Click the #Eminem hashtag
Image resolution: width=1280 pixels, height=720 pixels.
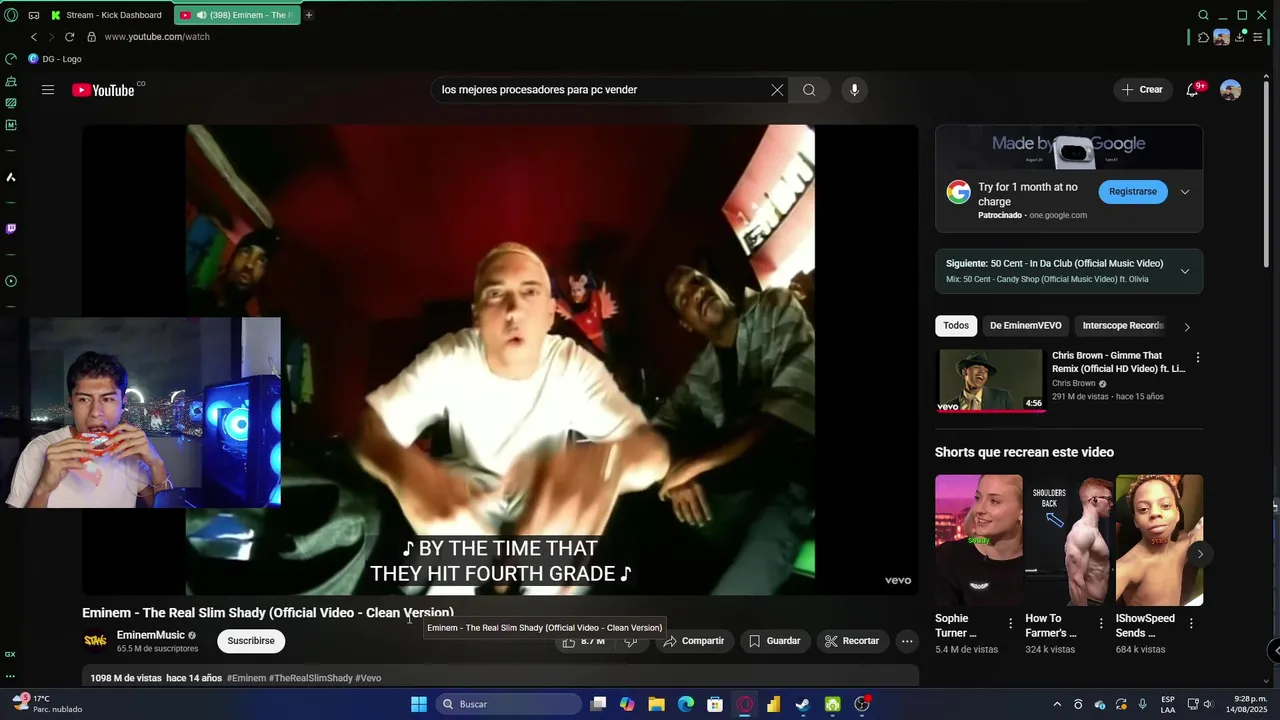point(247,678)
